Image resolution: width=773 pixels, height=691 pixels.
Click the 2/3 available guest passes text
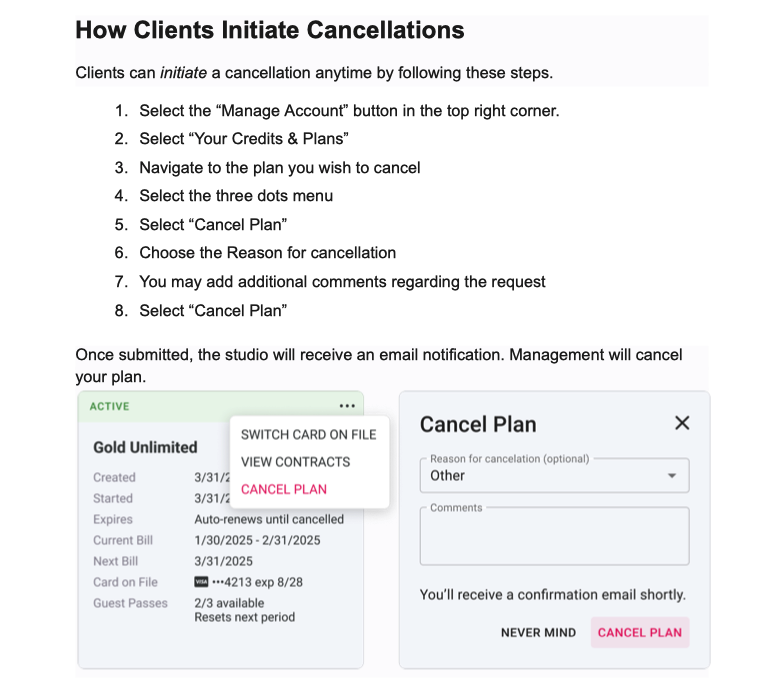(x=229, y=603)
